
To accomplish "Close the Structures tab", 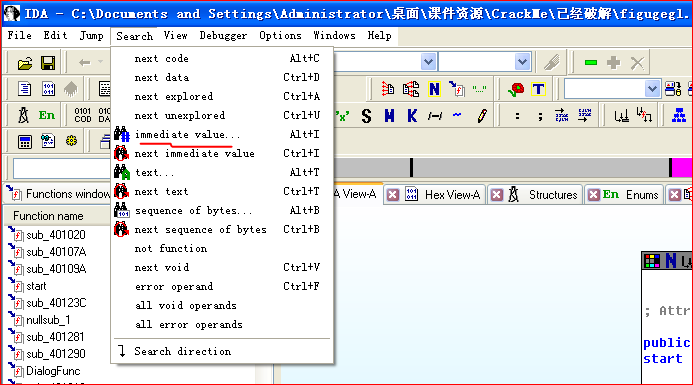I will point(497,195).
